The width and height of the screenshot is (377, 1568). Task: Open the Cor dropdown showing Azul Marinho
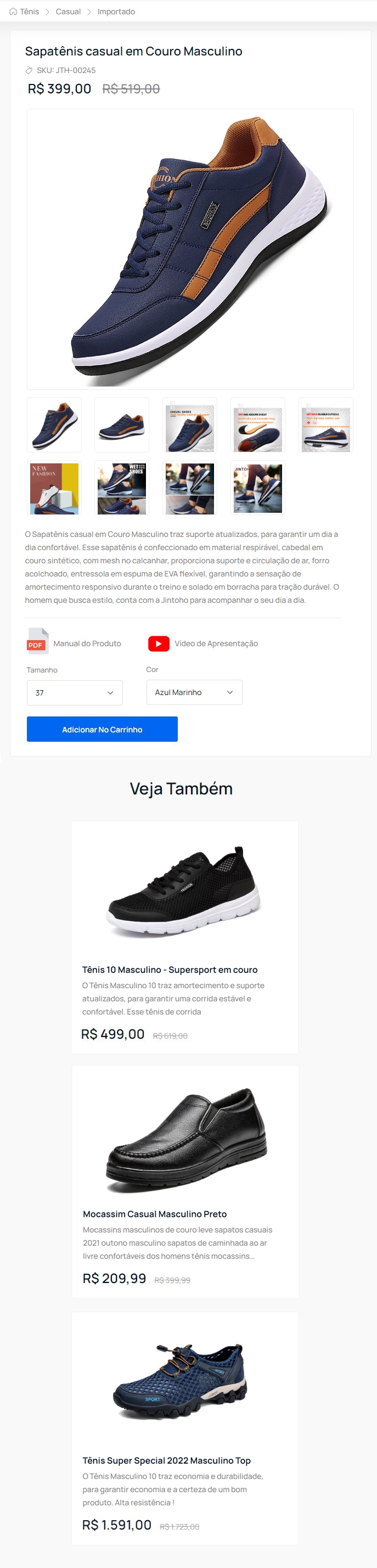coord(195,692)
